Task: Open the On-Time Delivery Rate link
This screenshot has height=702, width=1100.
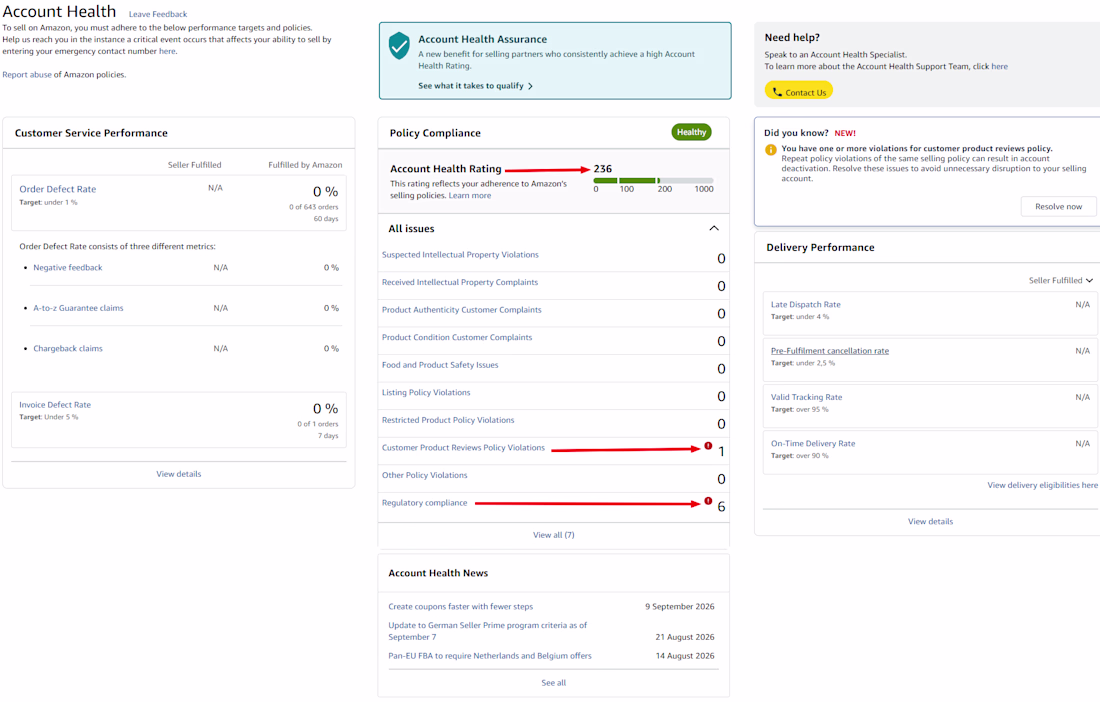Action: click(x=812, y=443)
